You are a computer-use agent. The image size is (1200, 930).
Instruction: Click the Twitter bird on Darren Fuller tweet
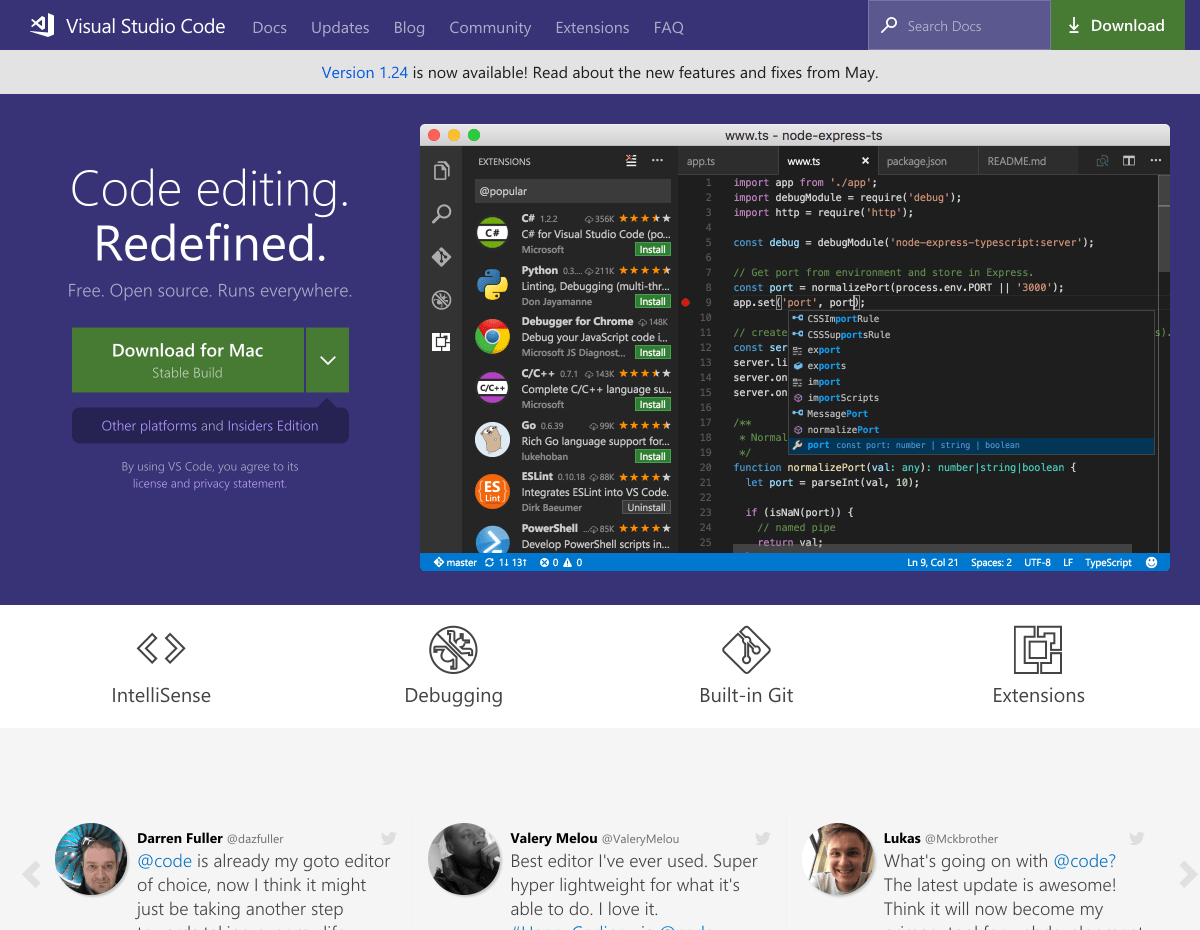point(389,838)
